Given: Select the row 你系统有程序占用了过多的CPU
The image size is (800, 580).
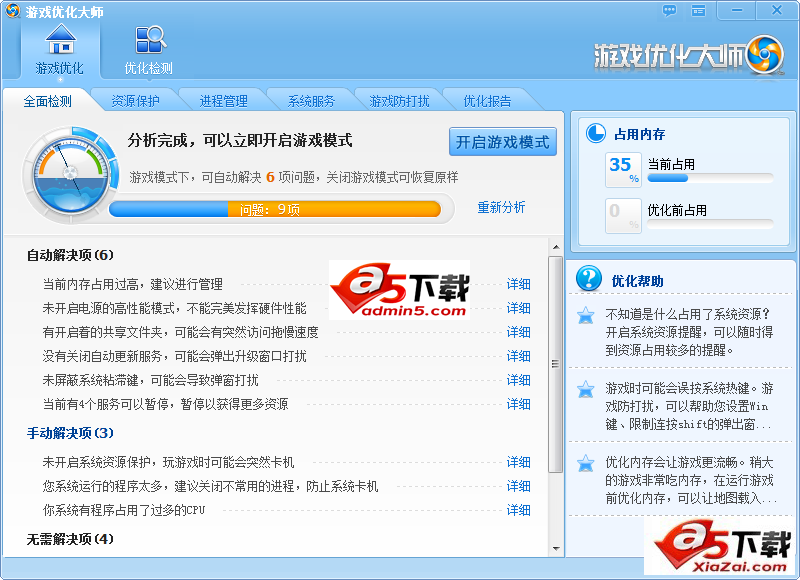Looking at the screenshot, I should click(286, 510).
